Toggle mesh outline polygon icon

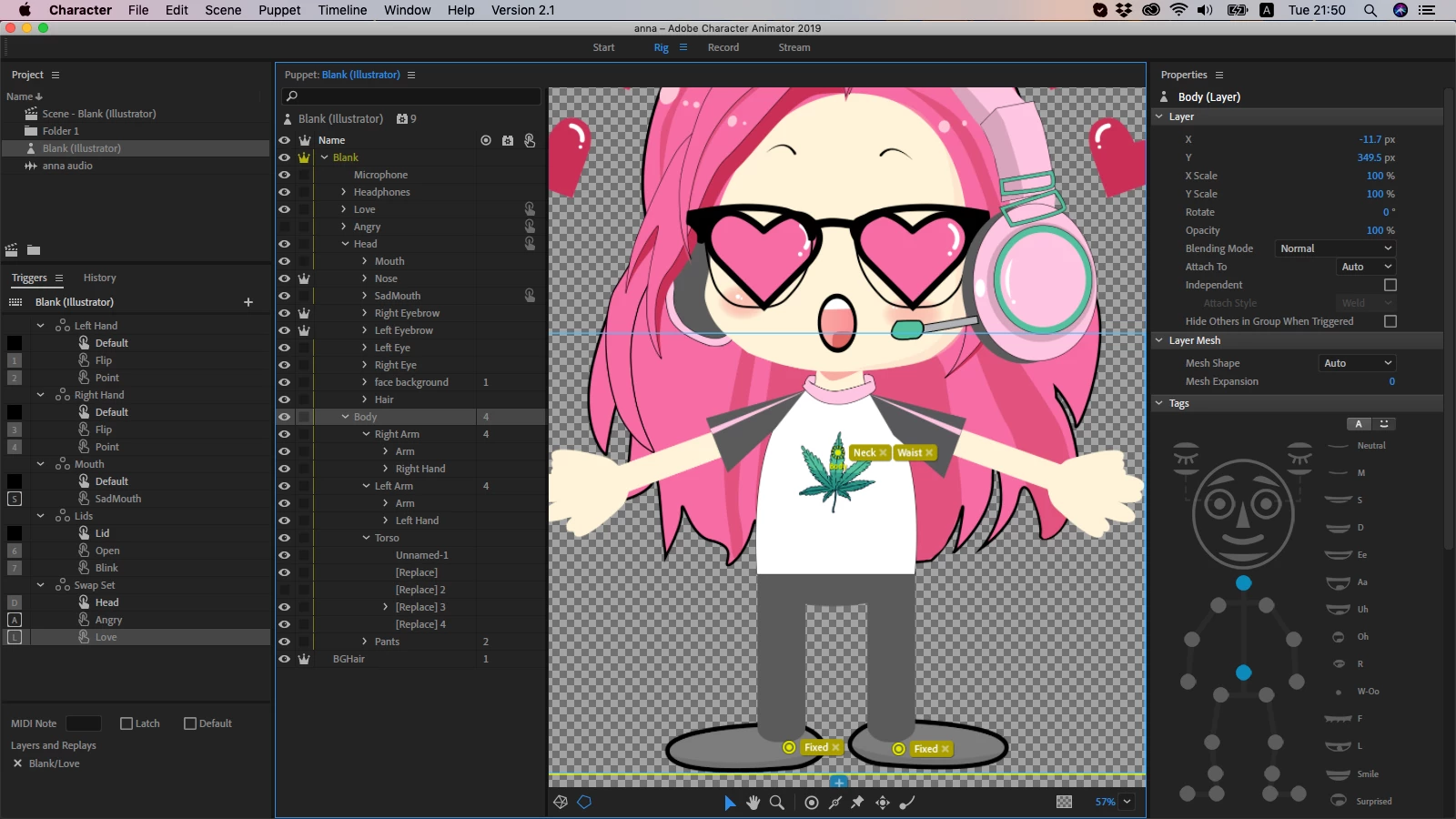point(584,802)
